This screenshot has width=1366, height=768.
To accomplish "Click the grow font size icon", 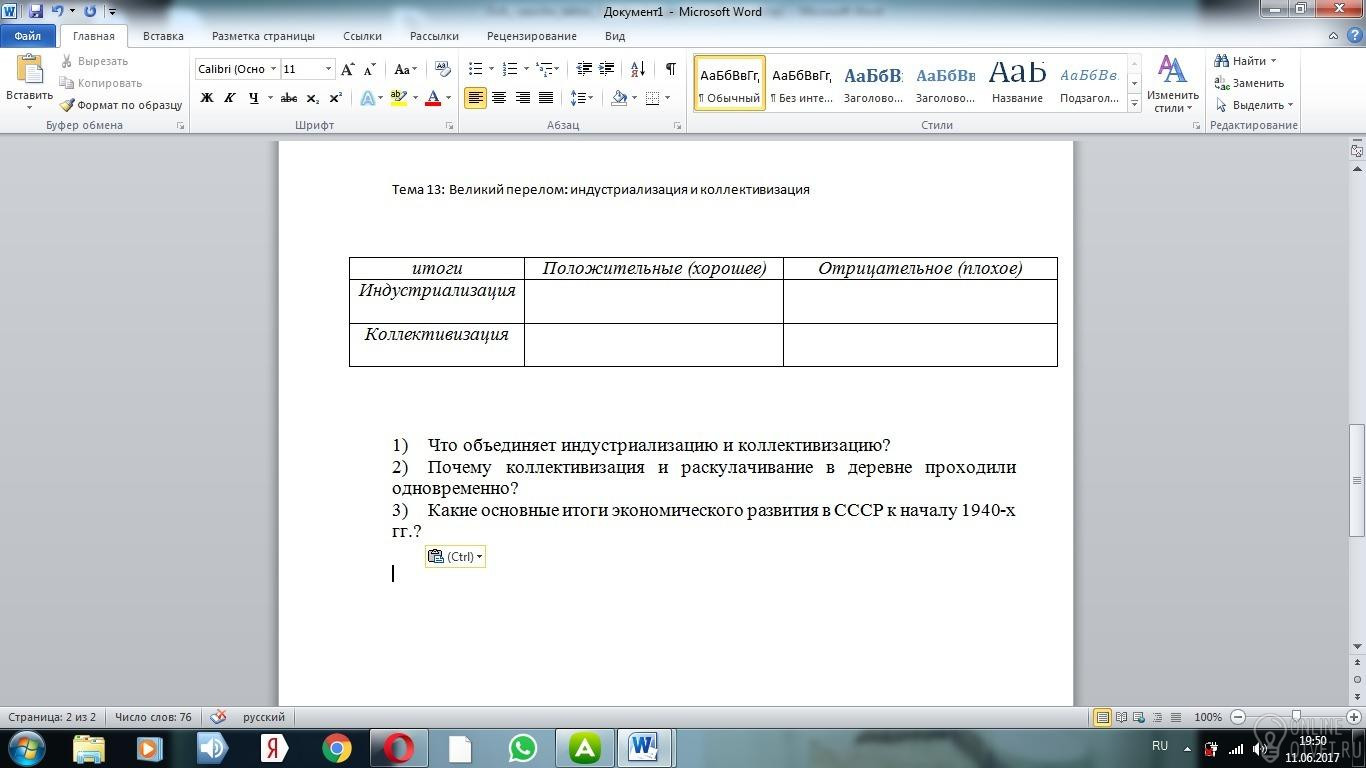I will click(x=347, y=69).
